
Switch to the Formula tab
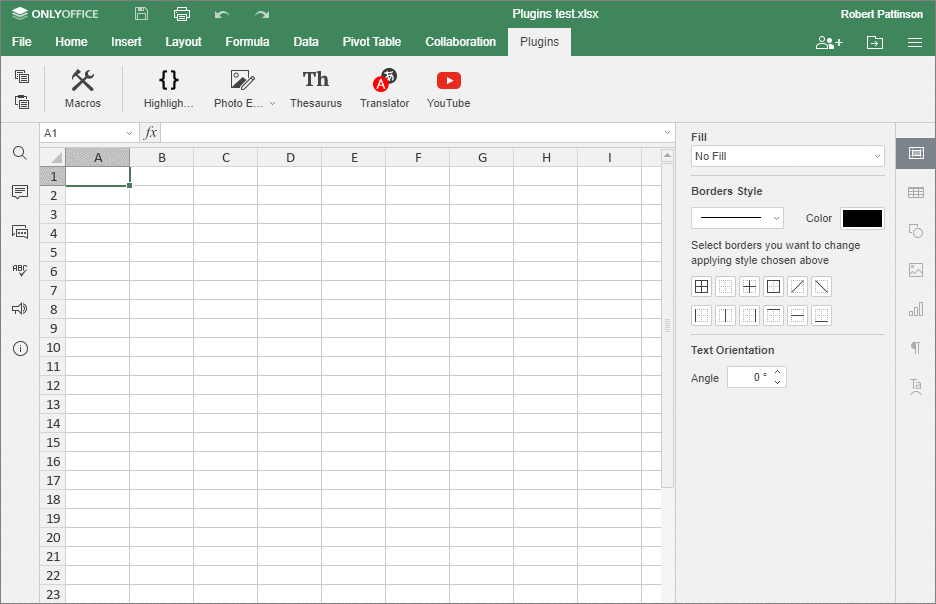click(x=247, y=42)
